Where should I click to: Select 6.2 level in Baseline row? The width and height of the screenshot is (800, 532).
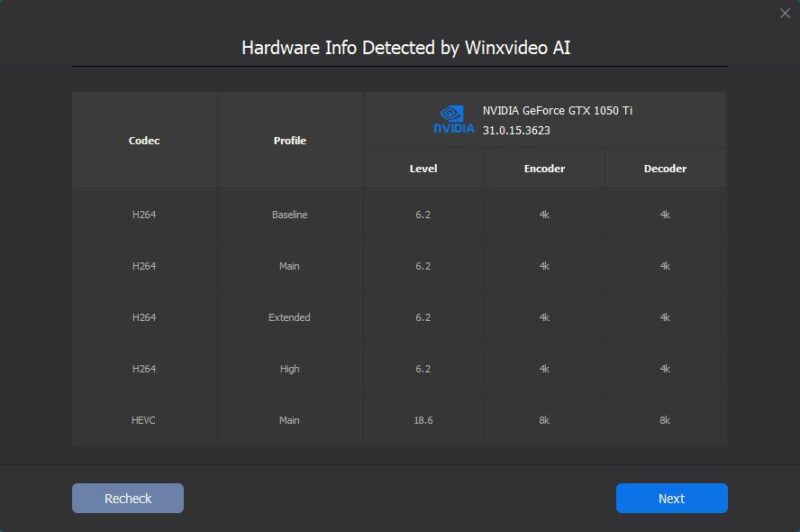click(423, 215)
